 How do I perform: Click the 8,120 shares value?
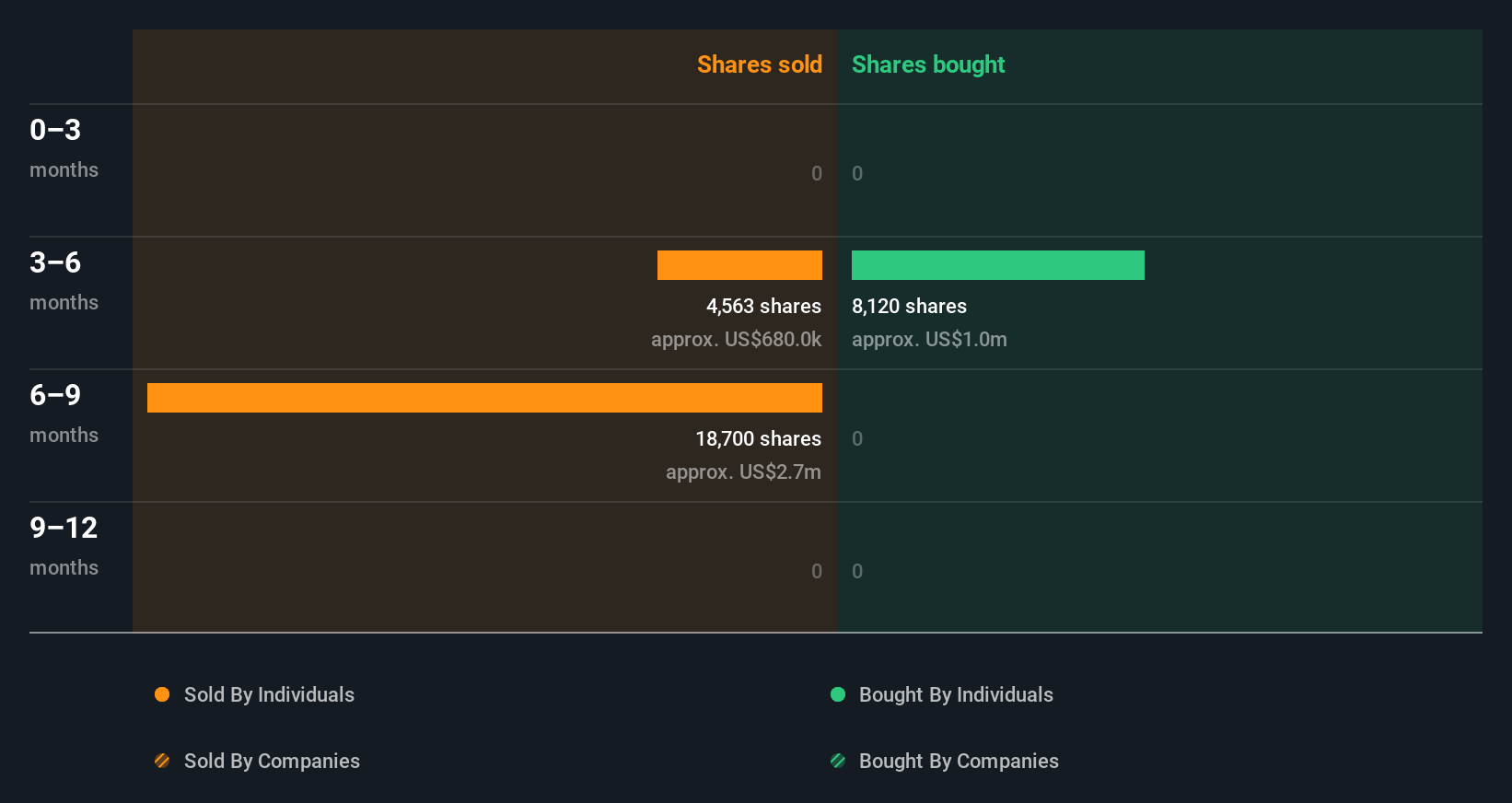click(909, 306)
